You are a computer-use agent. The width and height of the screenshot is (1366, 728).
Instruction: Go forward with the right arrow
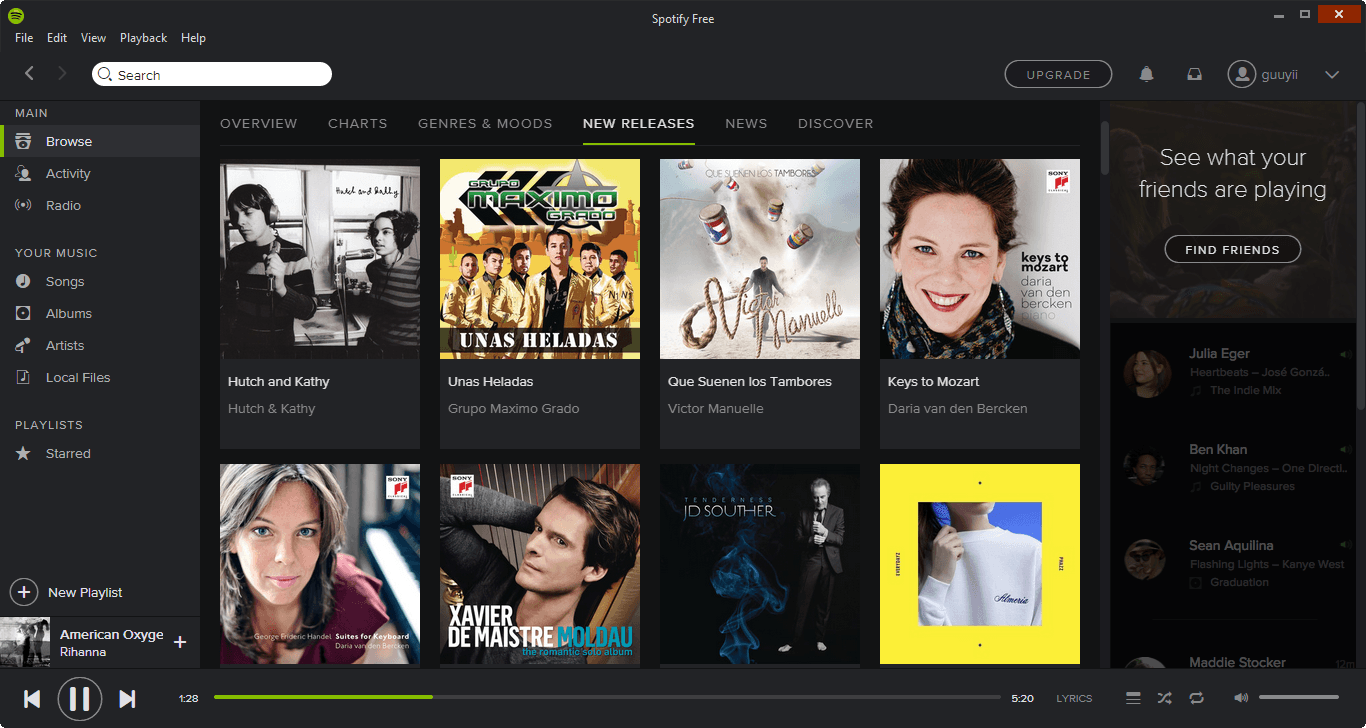click(62, 73)
